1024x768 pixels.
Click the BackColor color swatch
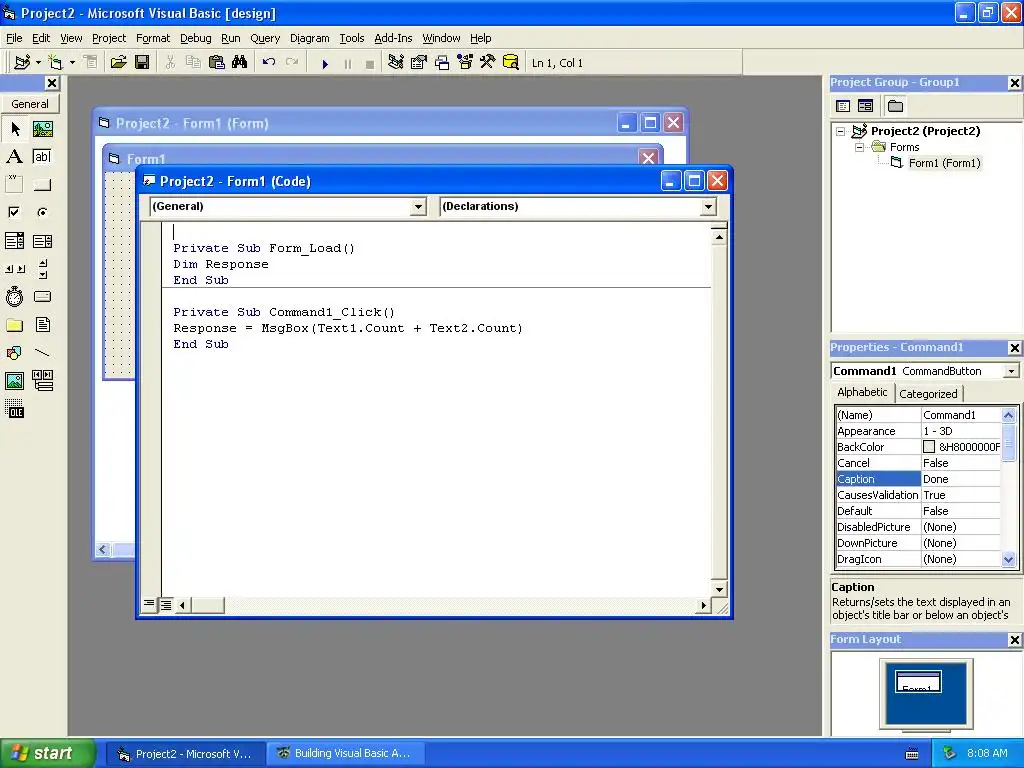(x=929, y=447)
